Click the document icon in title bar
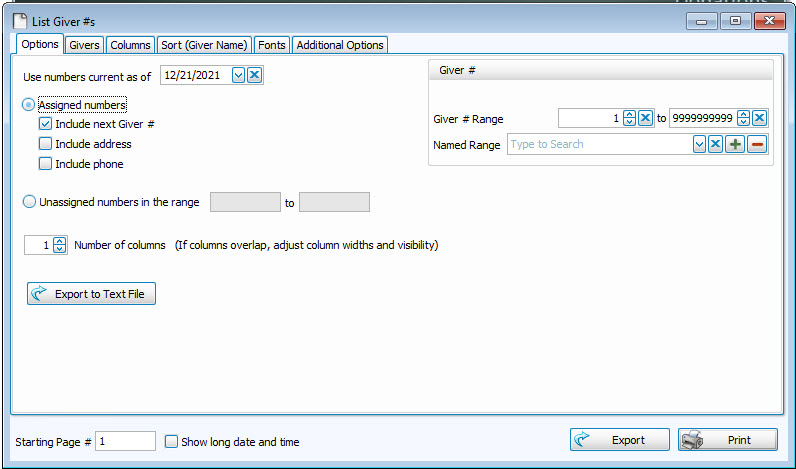The width and height of the screenshot is (796, 469). (20, 21)
